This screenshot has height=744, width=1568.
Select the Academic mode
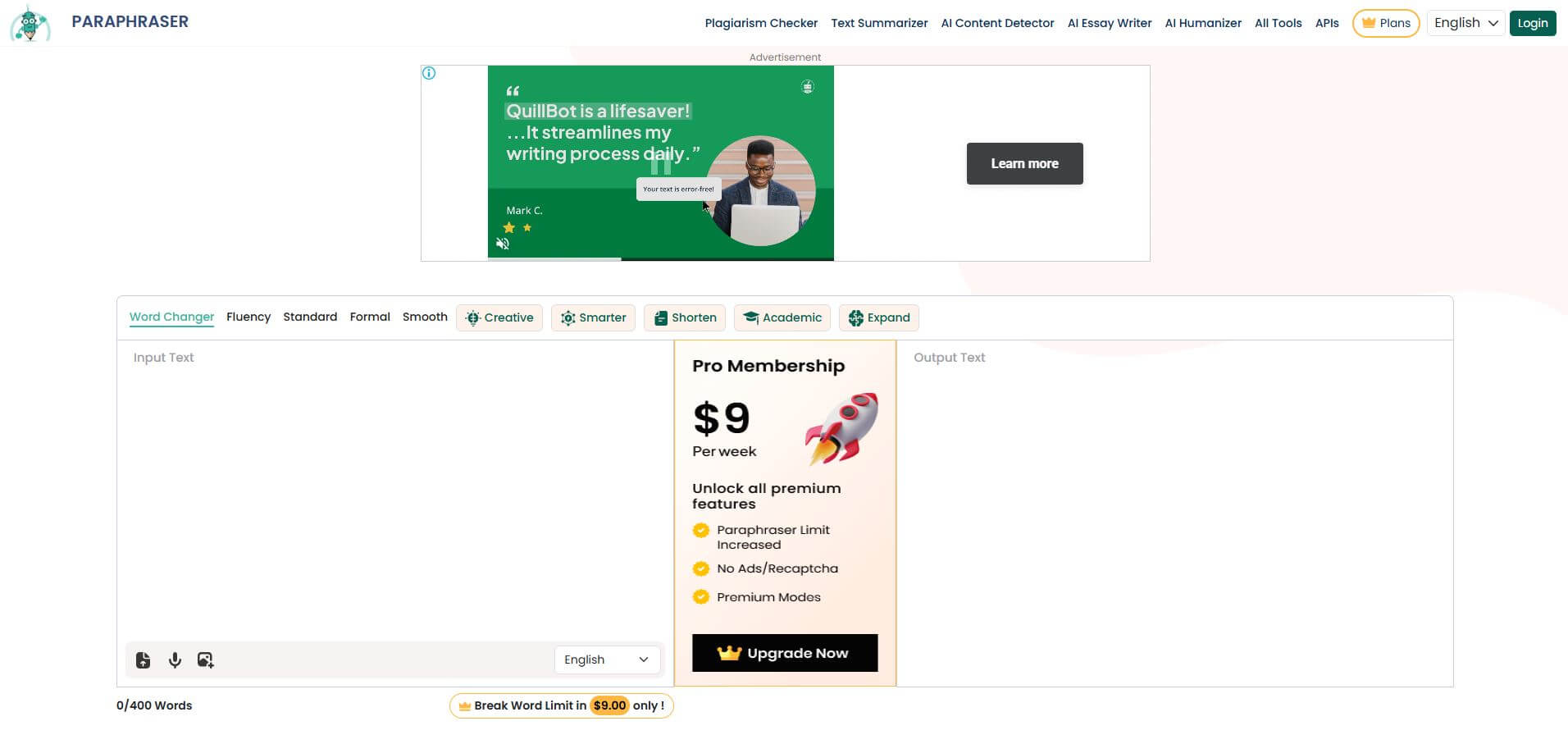point(782,317)
